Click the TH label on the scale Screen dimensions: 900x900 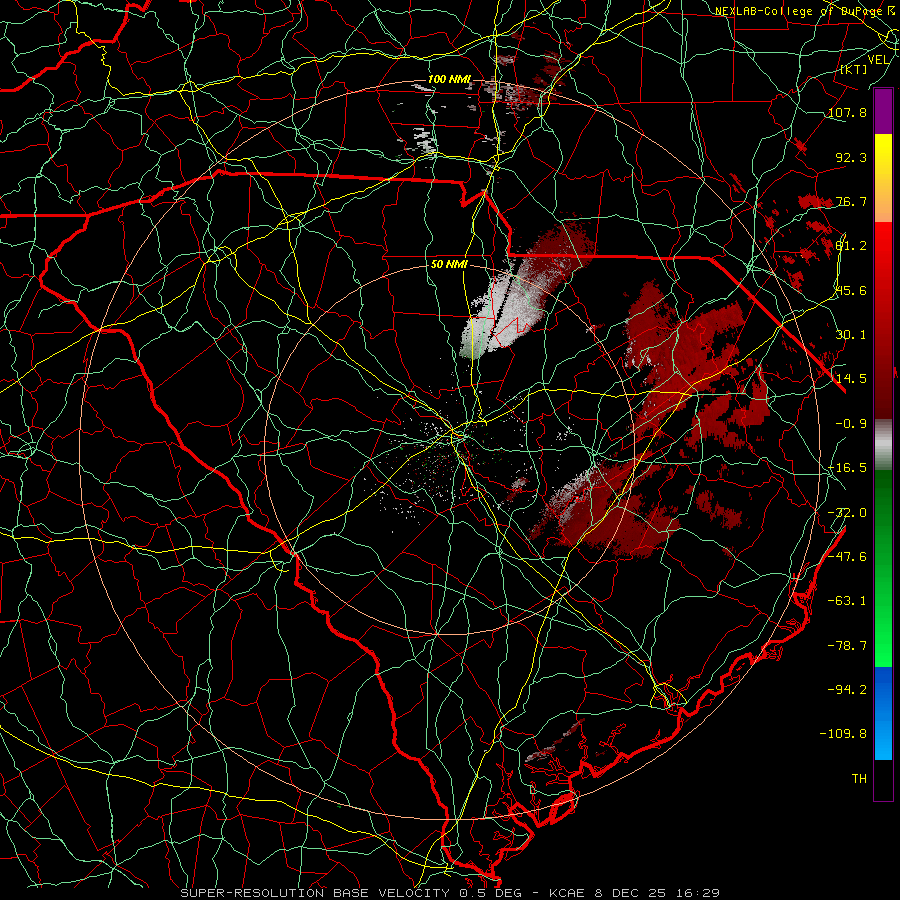coord(859,779)
